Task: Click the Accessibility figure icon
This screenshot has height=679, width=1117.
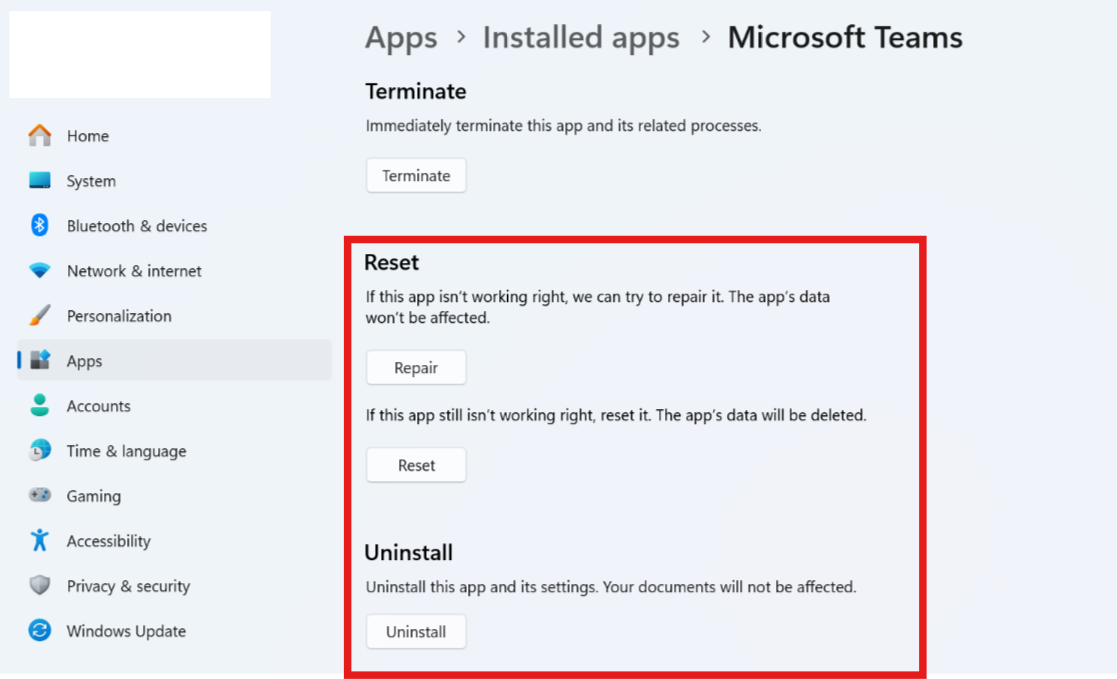Action: pyautogui.click(x=40, y=540)
